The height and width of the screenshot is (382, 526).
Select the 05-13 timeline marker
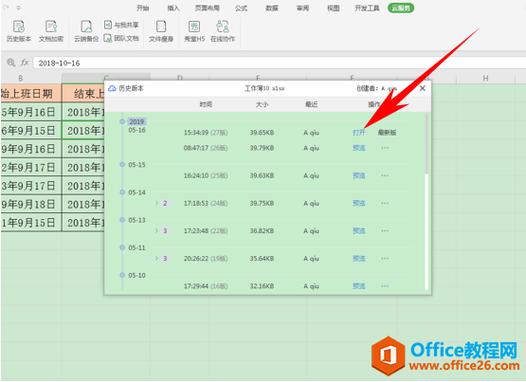[122, 220]
